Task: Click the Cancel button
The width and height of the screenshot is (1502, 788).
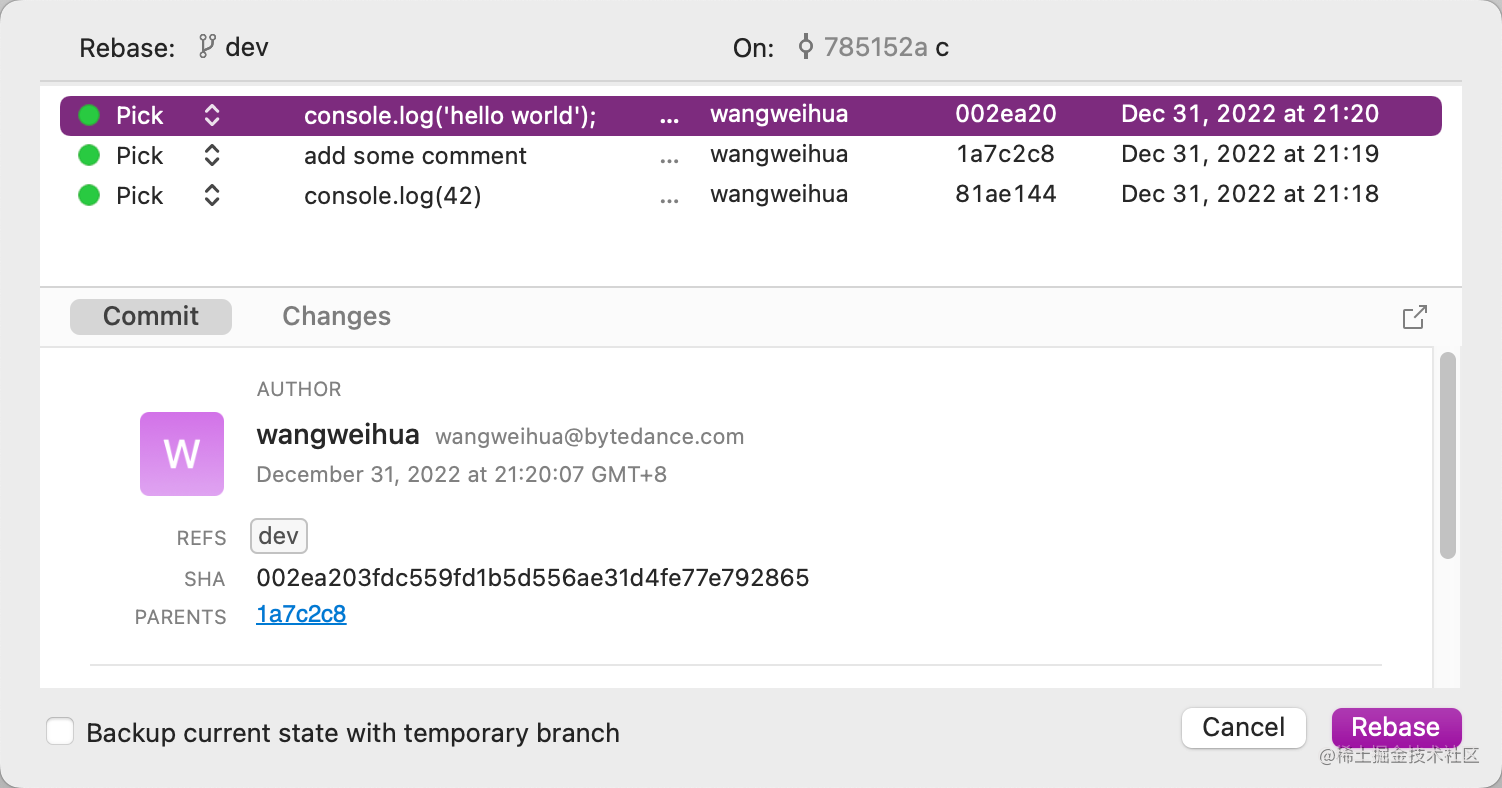Action: pyautogui.click(x=1244, y=727)
